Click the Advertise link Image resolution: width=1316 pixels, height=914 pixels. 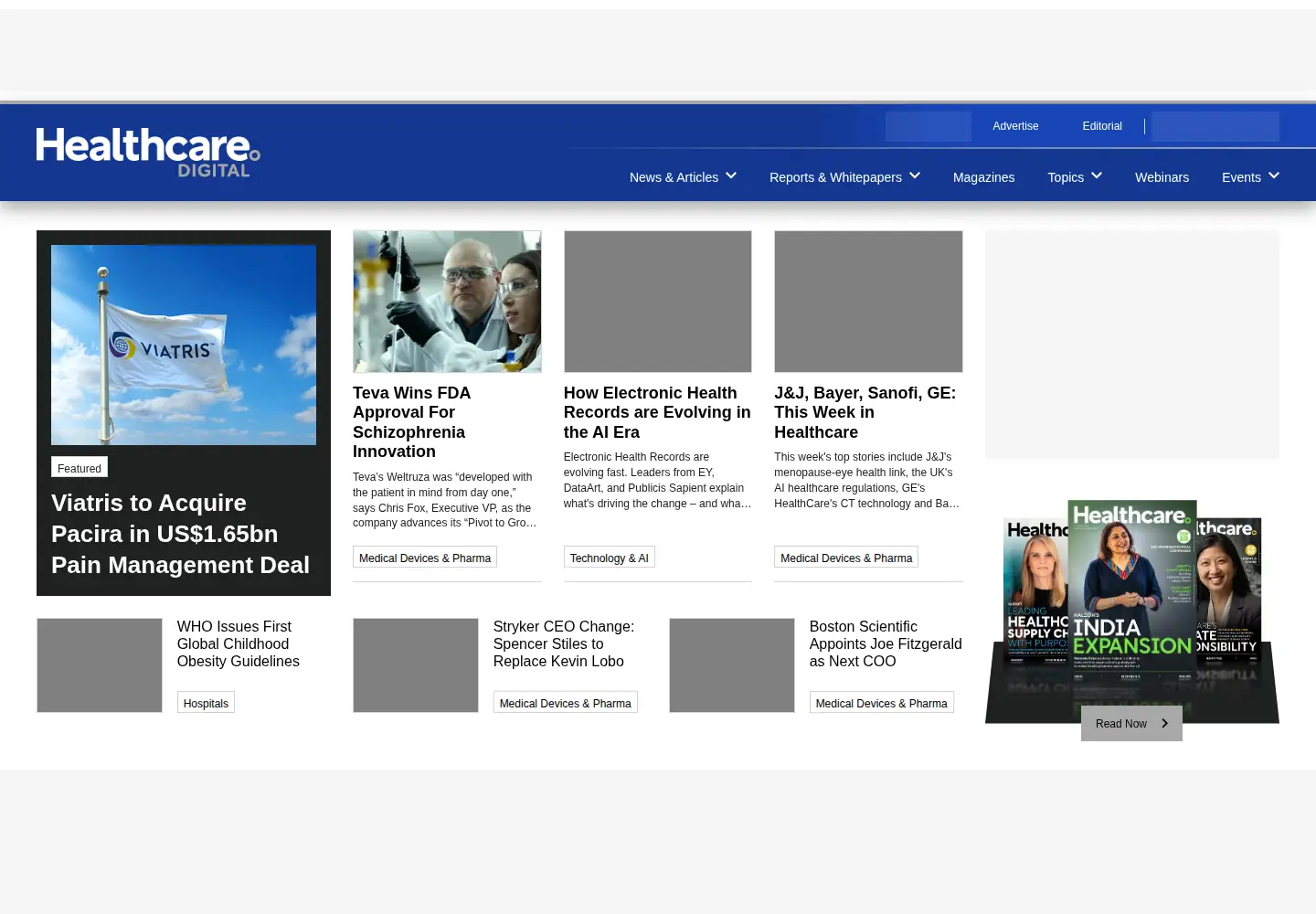[x=1015, y=126]
